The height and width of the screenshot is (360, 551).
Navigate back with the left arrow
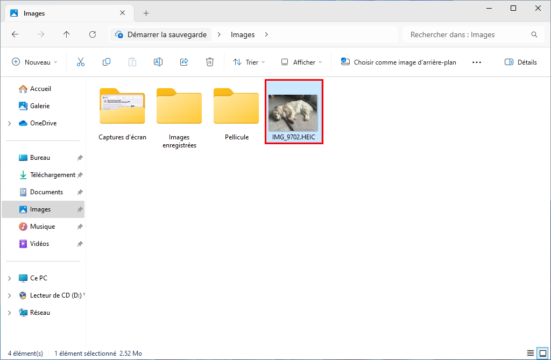[x=15, y=34]
